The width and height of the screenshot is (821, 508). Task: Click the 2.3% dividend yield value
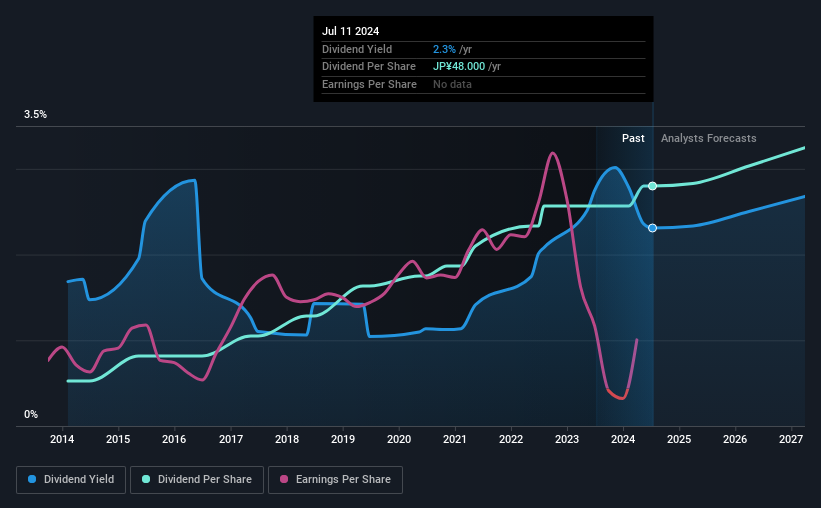[444, 49]
